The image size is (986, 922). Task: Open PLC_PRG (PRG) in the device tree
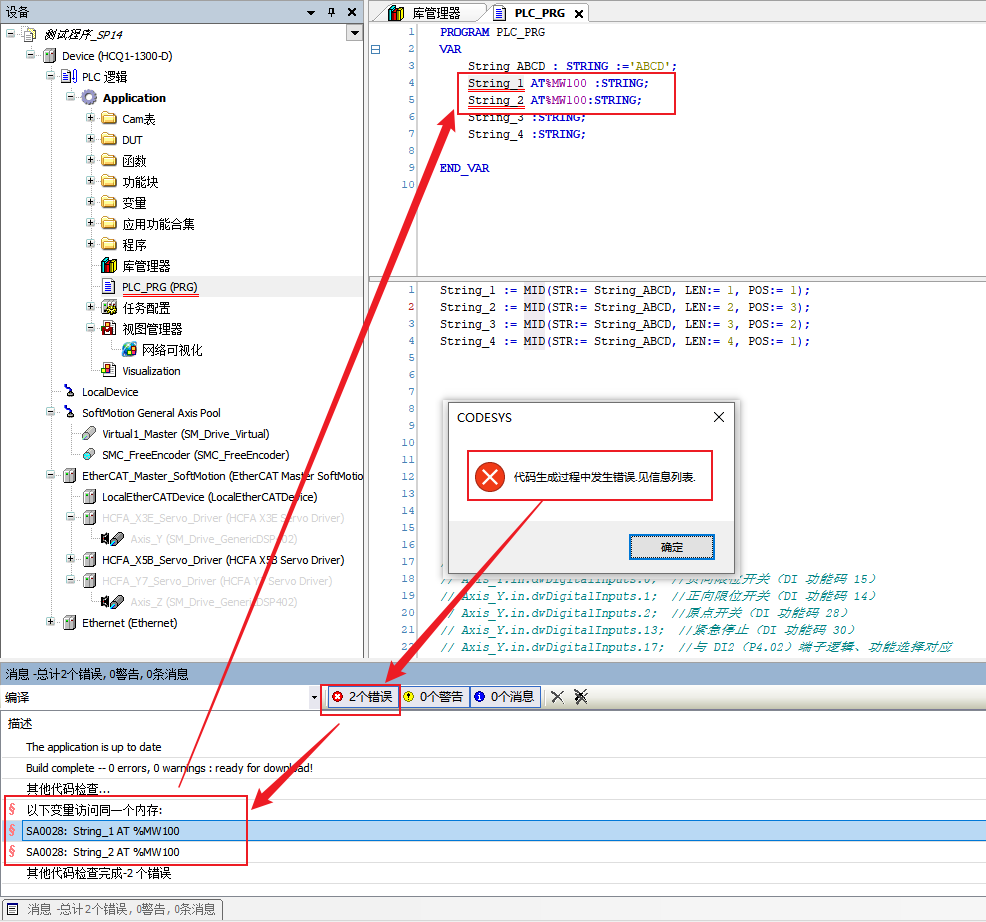pyautogui.click(x=160, y=287)
